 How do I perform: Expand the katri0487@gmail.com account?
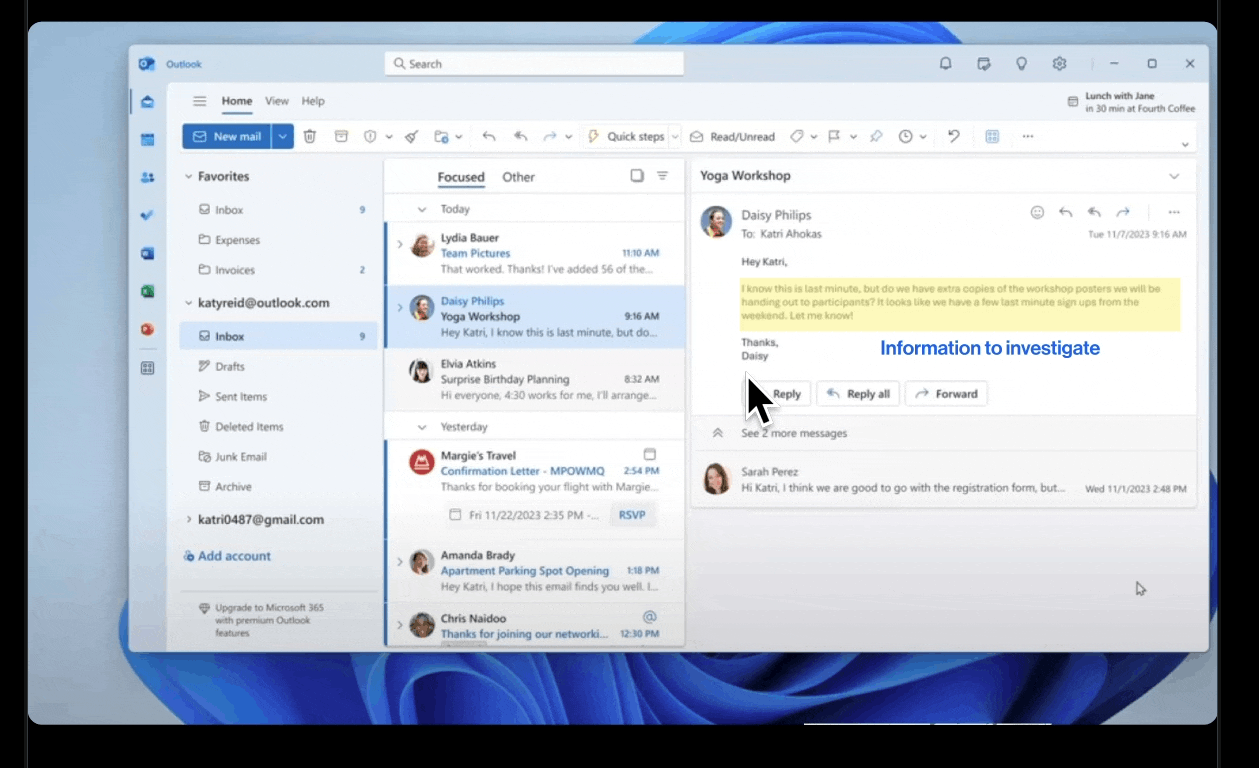tap(188, 520)
